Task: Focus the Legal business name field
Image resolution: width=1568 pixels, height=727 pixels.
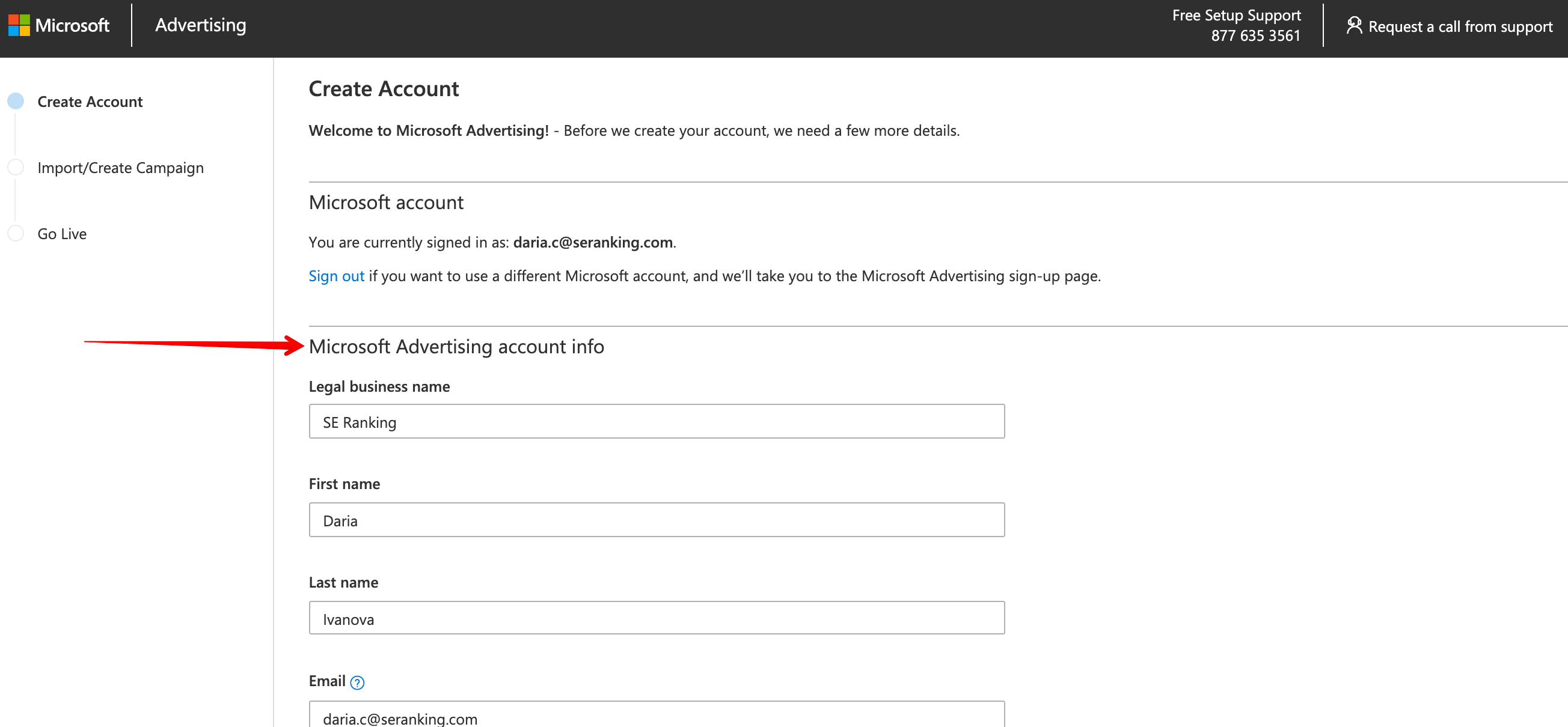Action: [x=657, y=422]
